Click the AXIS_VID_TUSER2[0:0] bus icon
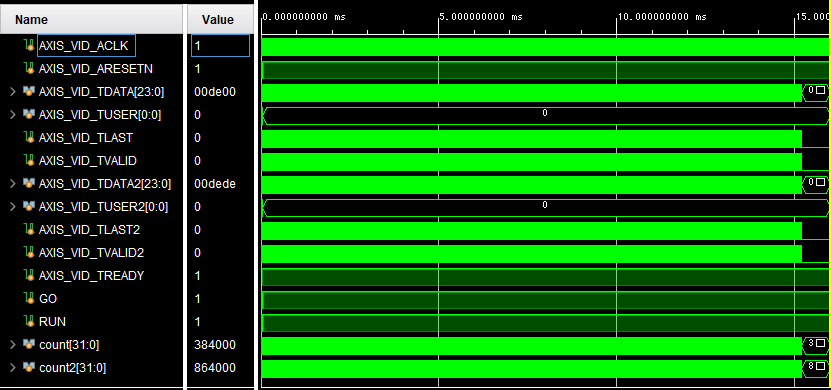831x390 pixels. point(29,206)
